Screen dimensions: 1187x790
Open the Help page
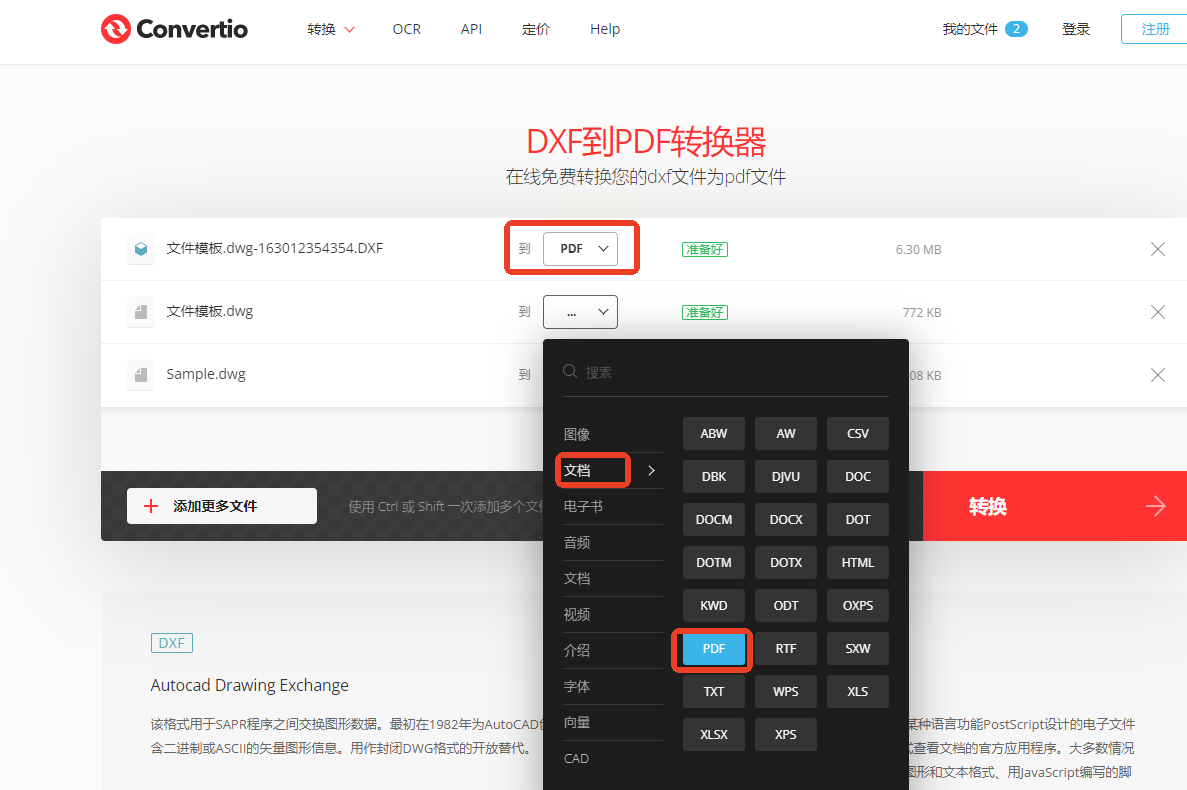tap(605, 29)
